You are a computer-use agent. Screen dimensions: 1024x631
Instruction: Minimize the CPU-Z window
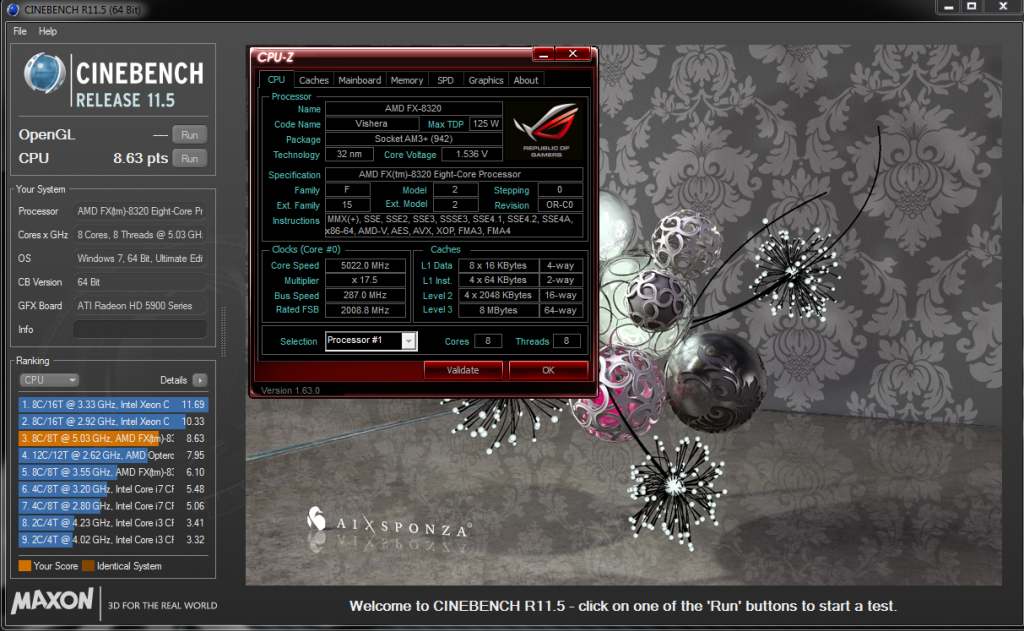pos(543,54)
